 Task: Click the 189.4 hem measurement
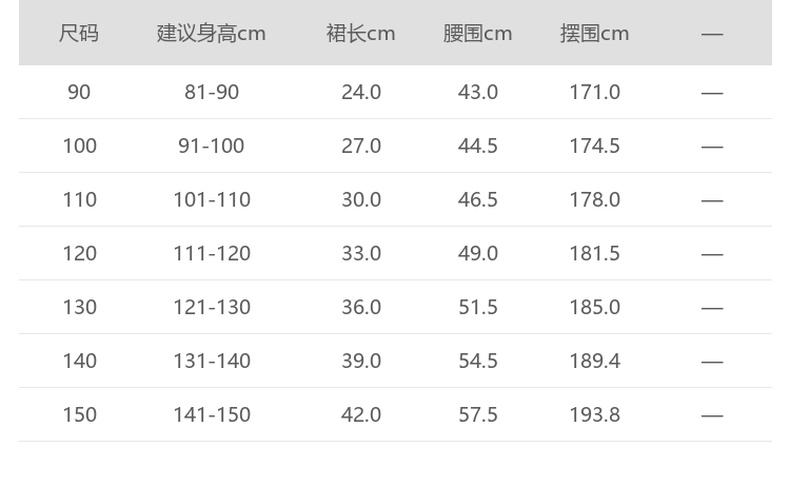[595, 361]
